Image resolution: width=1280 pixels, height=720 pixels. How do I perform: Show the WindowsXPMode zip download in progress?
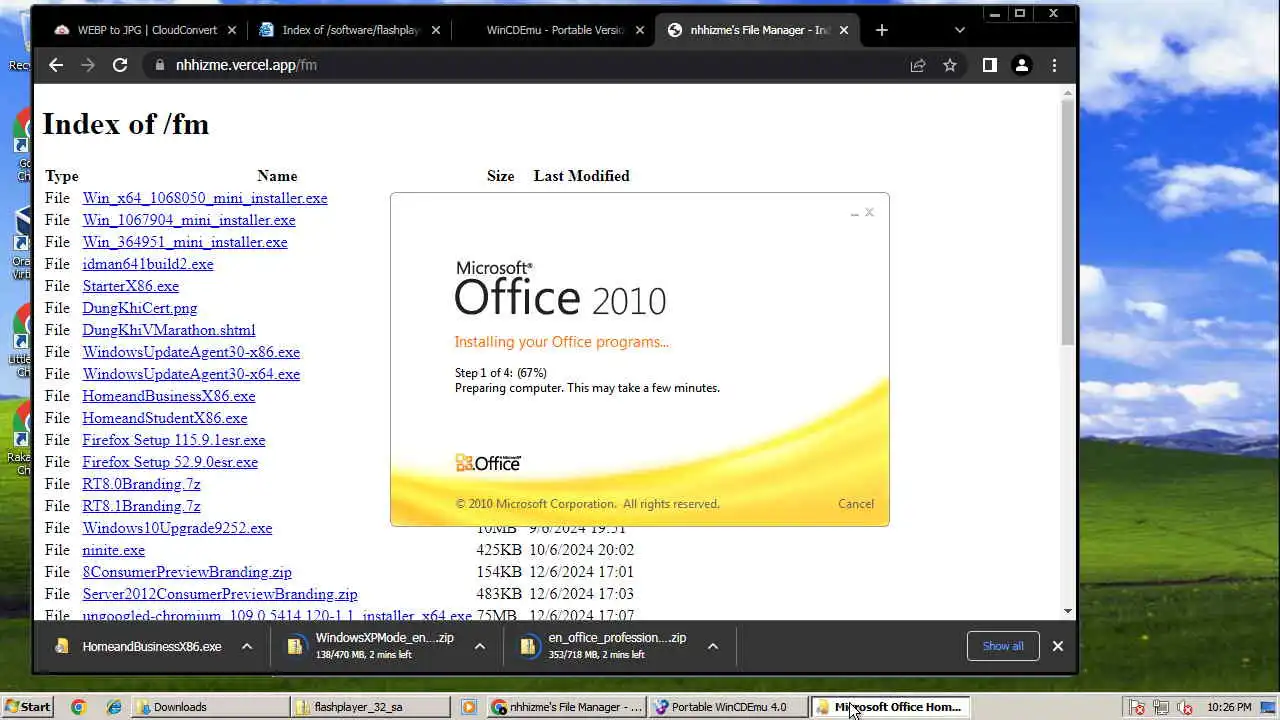click(x=370, y=646)
